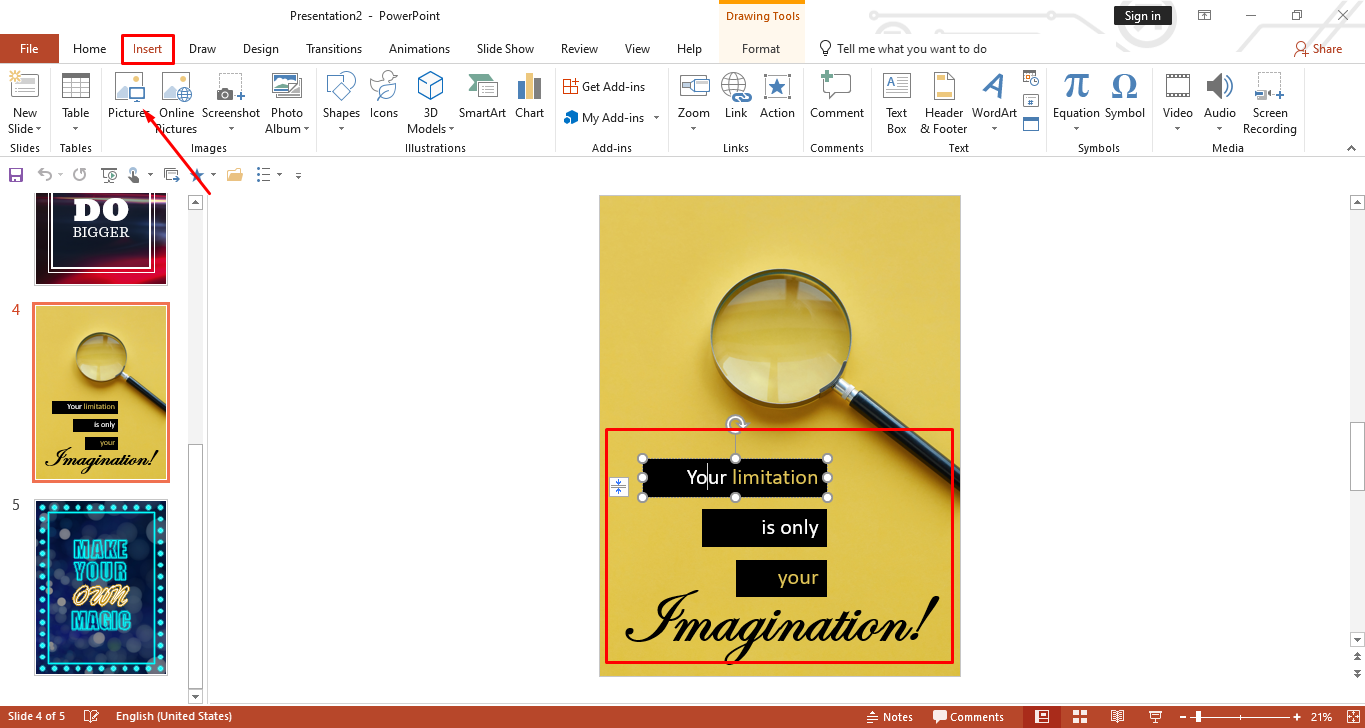Click the Sign in button
The height and width of the screenshot is (728, 1365).
coord(1142,15)
